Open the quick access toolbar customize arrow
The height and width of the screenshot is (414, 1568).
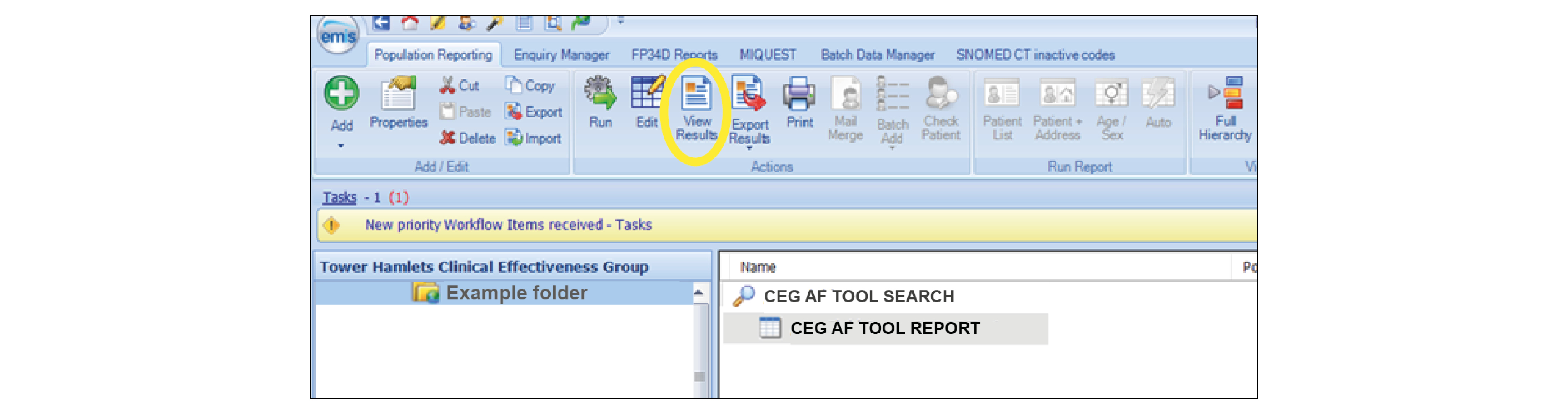tap(620, 21)
